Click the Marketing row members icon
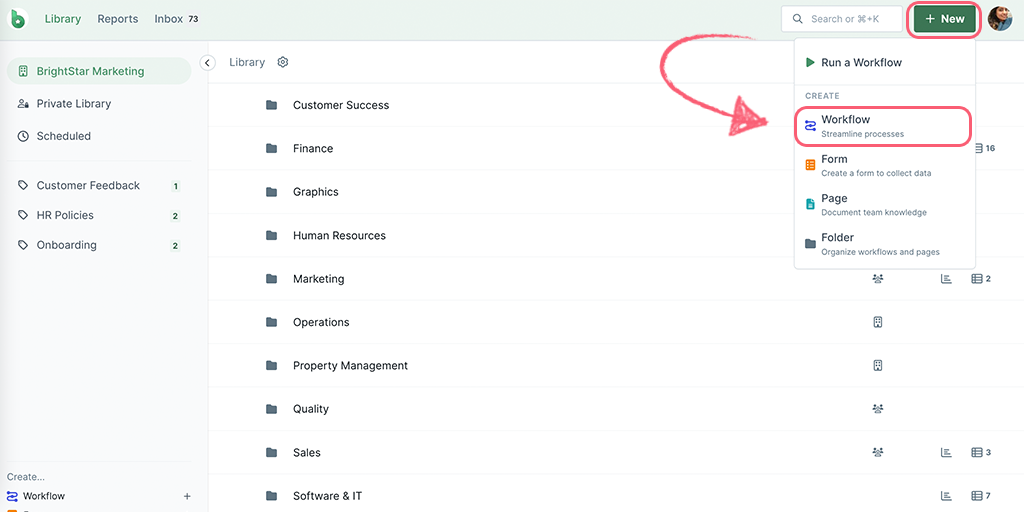The width and height of the screenshot is (1024, 512). 878,279
